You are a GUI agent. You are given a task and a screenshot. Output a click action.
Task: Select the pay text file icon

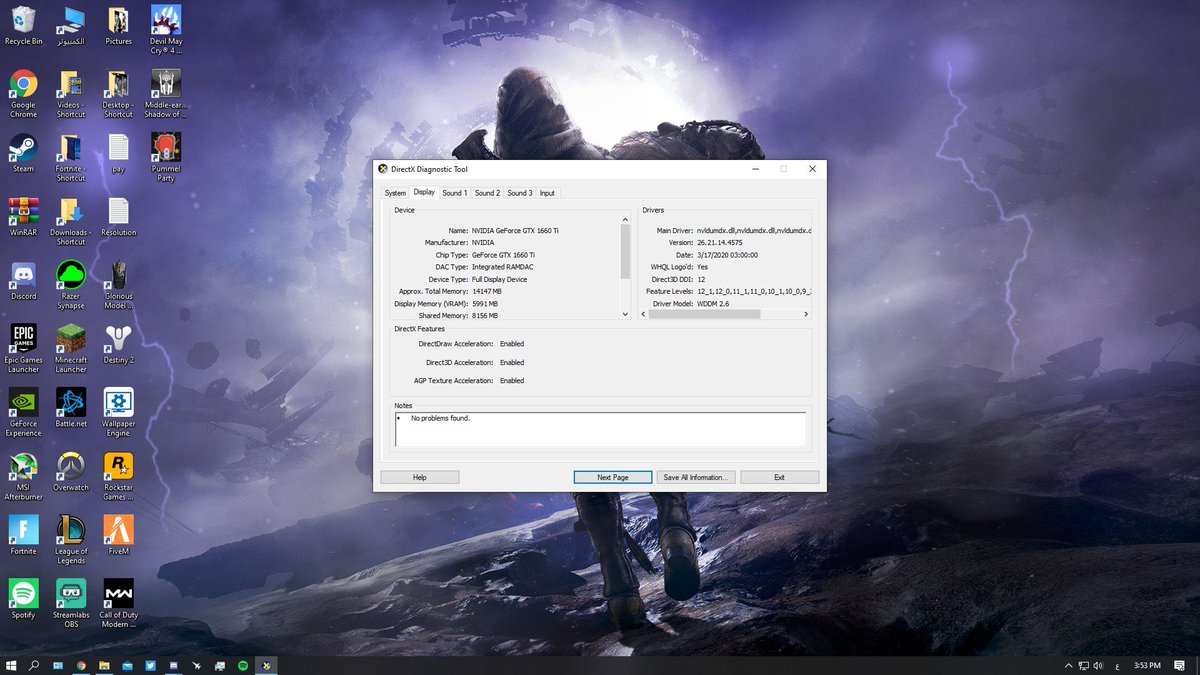click(x=118, y=153)
